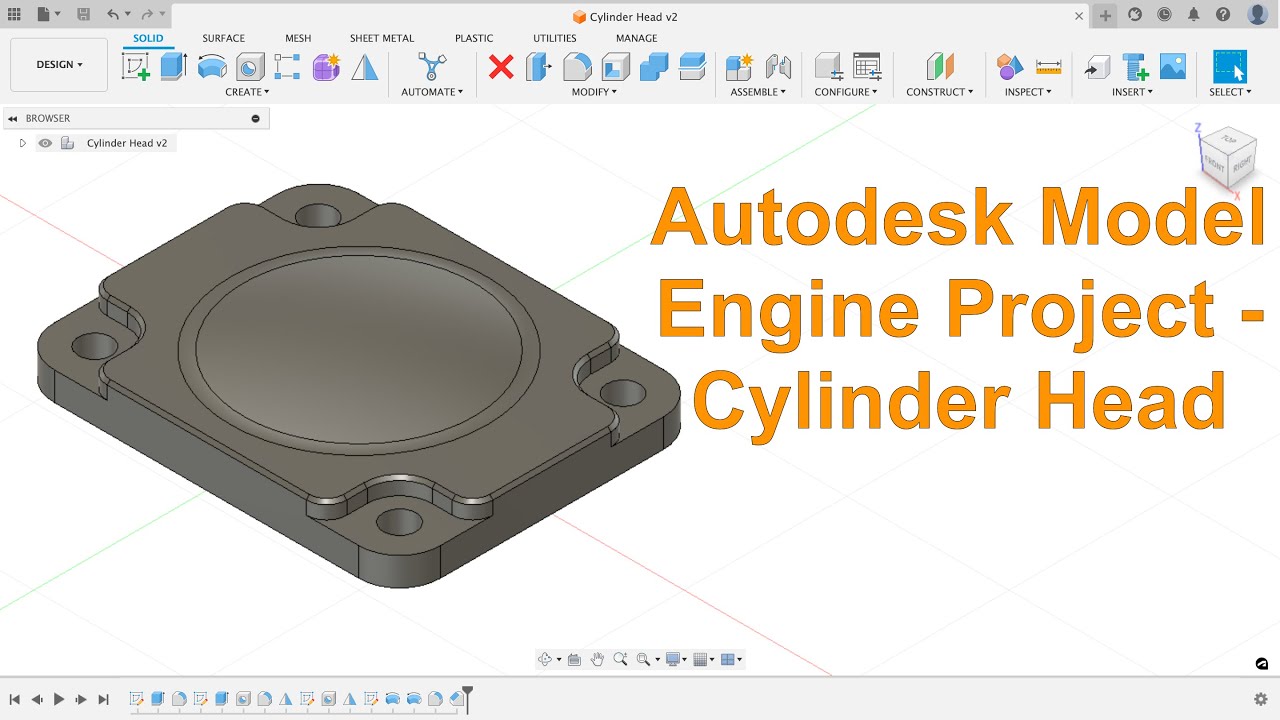Switch to the MESH tab
The height and width of the screenshot is (720, 1280).
[x=298, y=38]
